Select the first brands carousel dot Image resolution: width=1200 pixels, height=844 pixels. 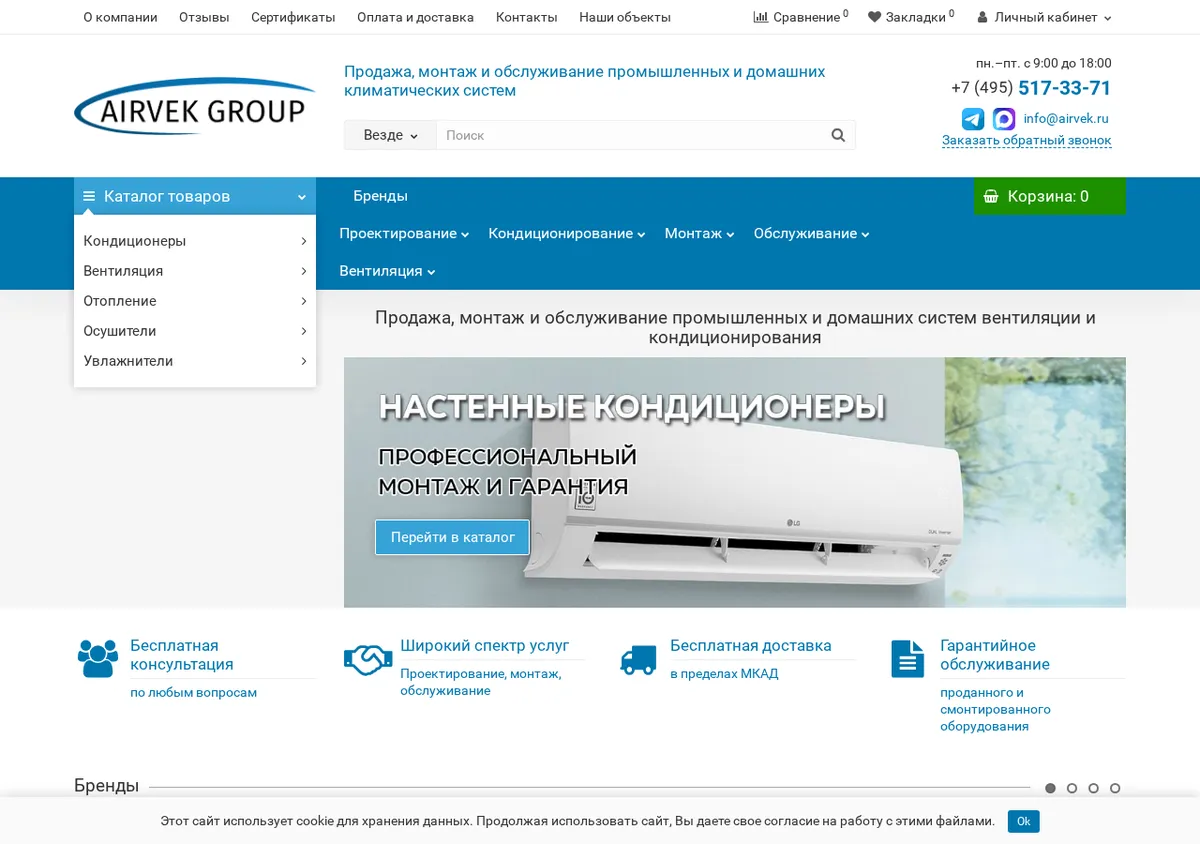[x=1050, y=788]
